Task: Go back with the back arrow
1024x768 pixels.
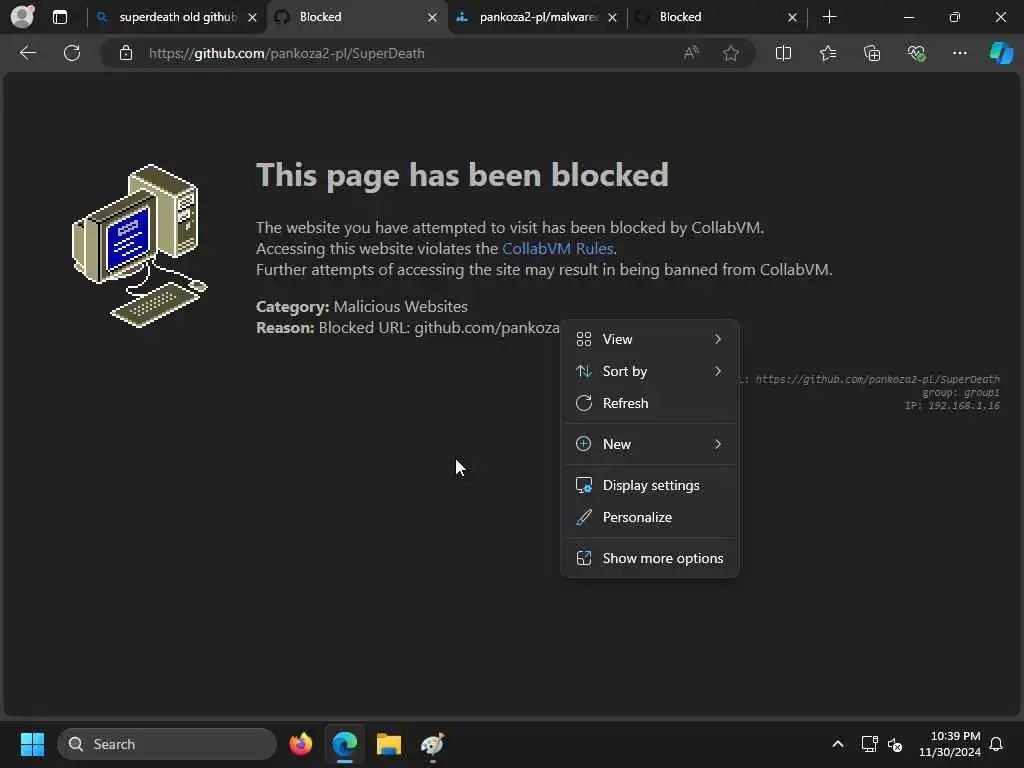Action: pos(27,53)
